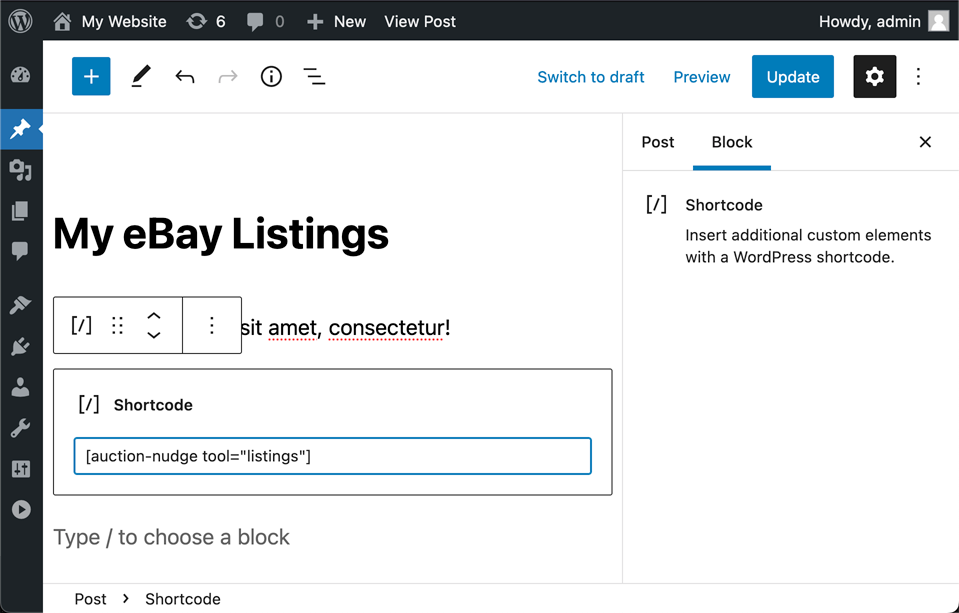Open the updates indicator showing 6
959x613 pixels.
tap(206, 21)
